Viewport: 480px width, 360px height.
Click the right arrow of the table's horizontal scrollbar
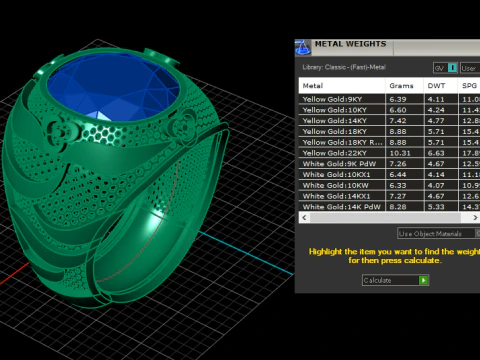click(475, 217)
